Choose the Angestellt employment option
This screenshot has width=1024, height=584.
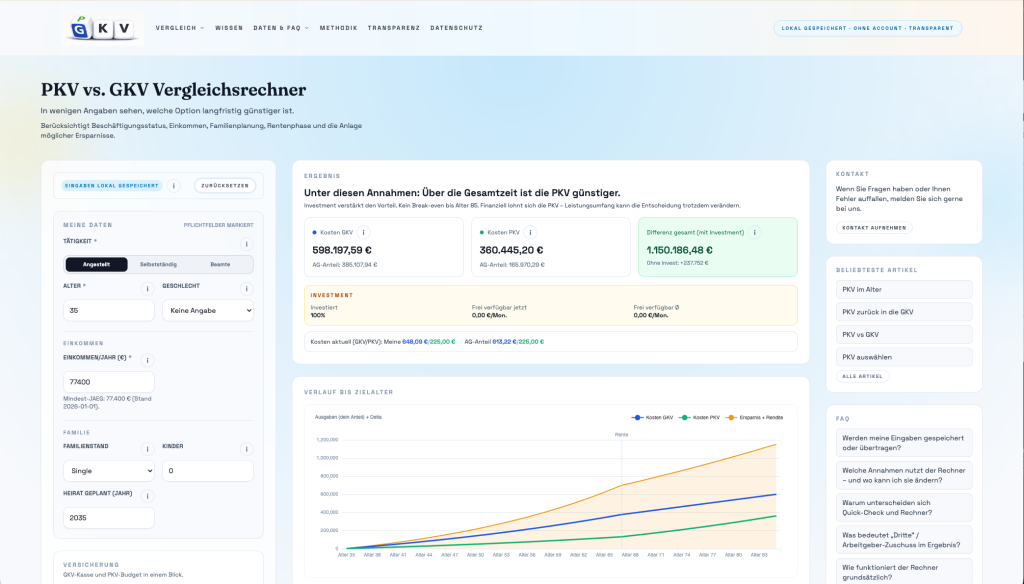pos(96,265)
